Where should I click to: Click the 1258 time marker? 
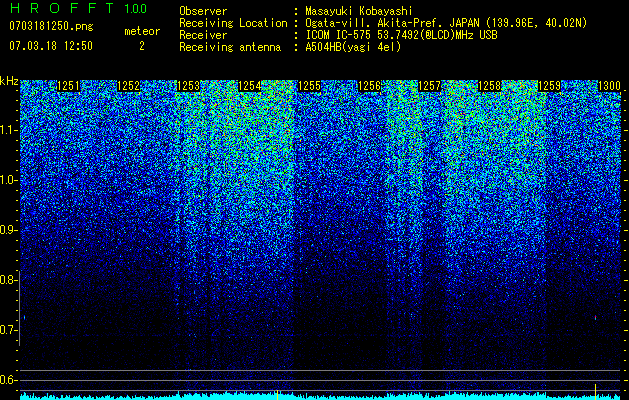490,86
